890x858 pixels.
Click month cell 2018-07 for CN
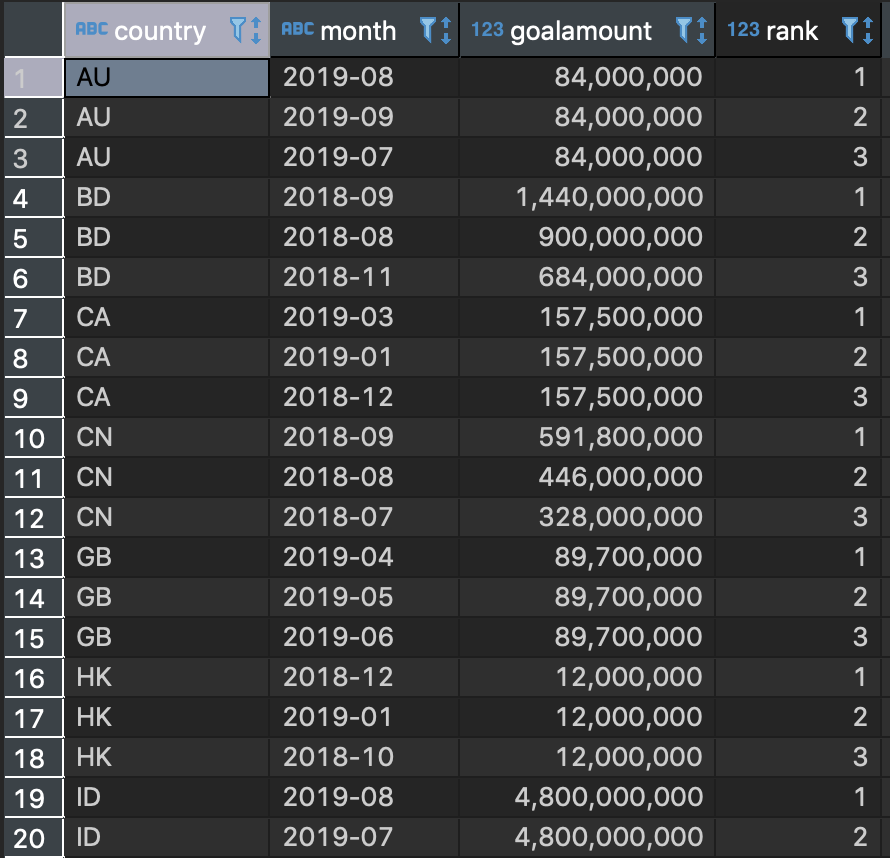point(364,518)
